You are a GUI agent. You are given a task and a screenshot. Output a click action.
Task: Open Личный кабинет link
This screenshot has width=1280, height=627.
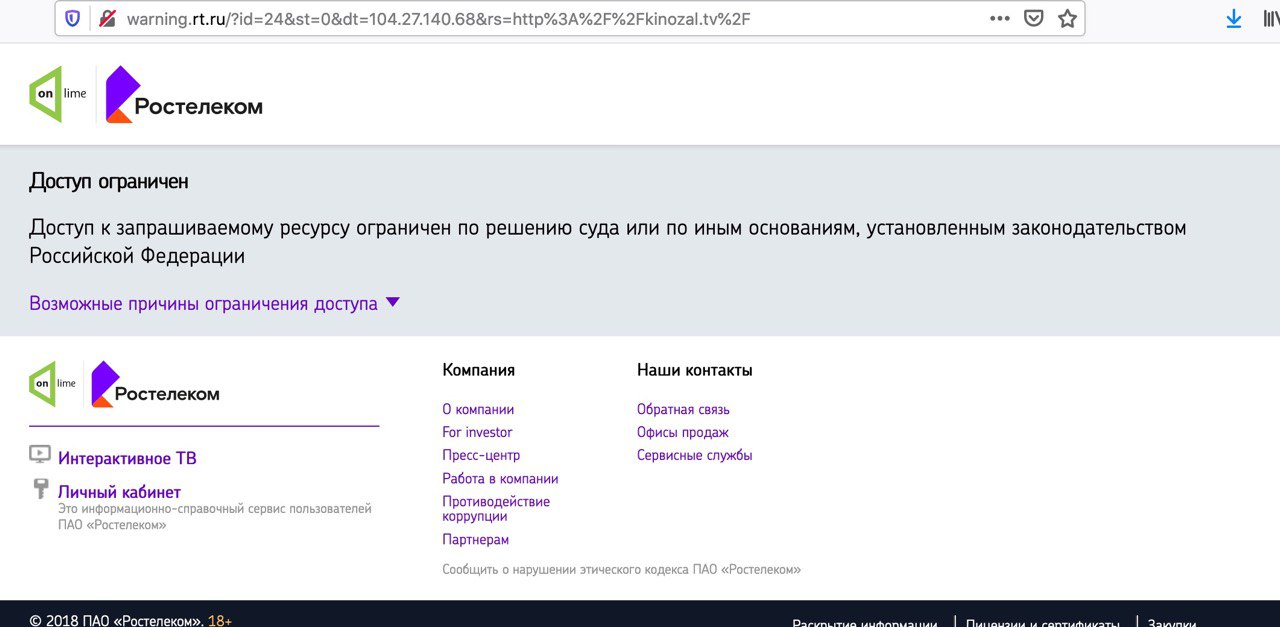pyautogui.click(x=119, y=492)
